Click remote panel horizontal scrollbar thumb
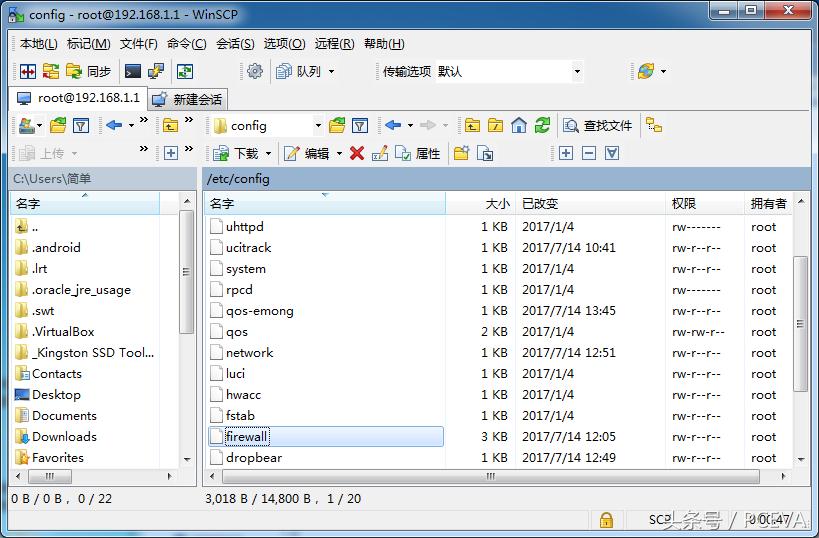This screenshot has height=538, width=819. click(x=490, y=476)
